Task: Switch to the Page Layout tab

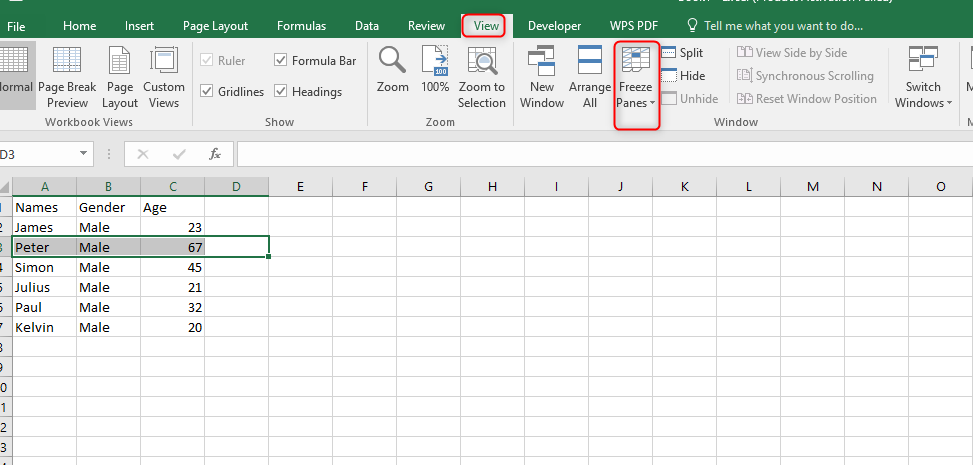Action: point(215,26)
